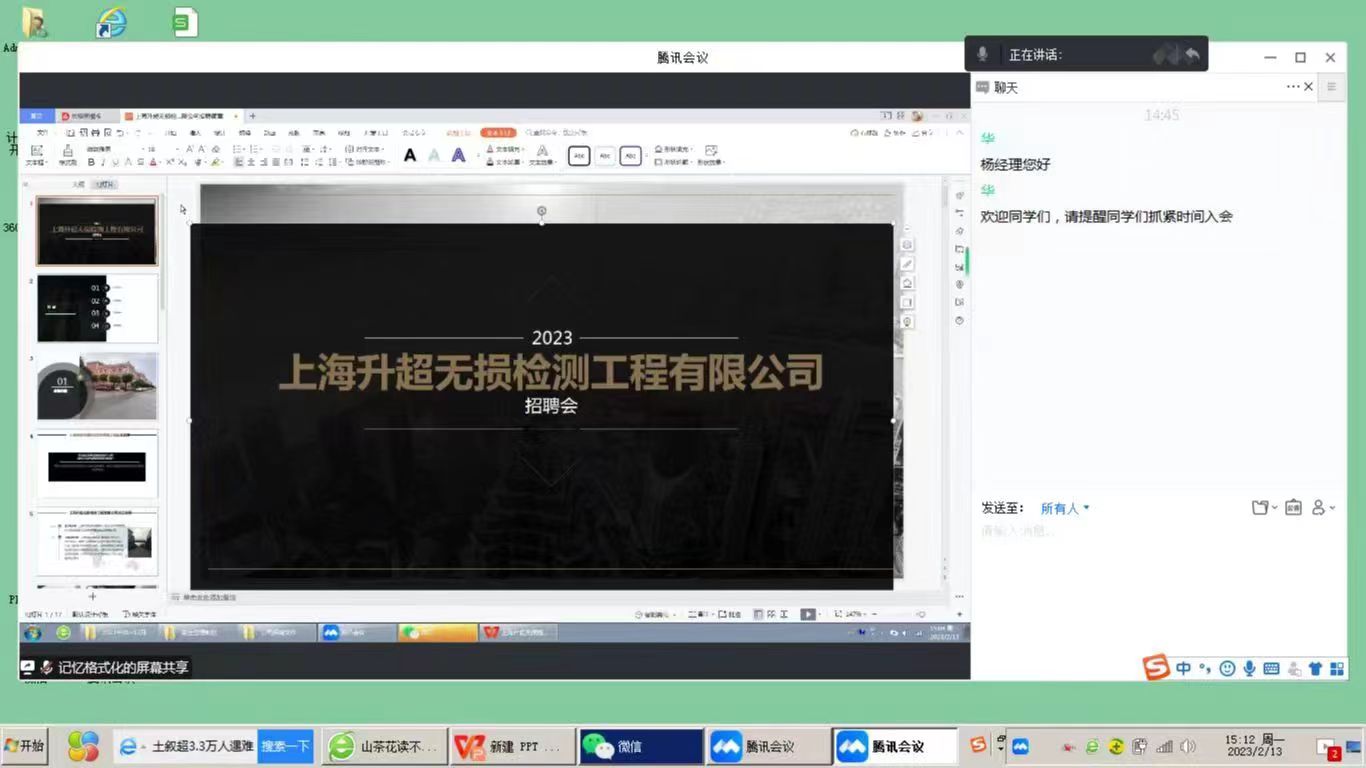Open the chat panel three-dot menu
The height and width of the screenshot is (768, 1366).
pos(1293,87)
